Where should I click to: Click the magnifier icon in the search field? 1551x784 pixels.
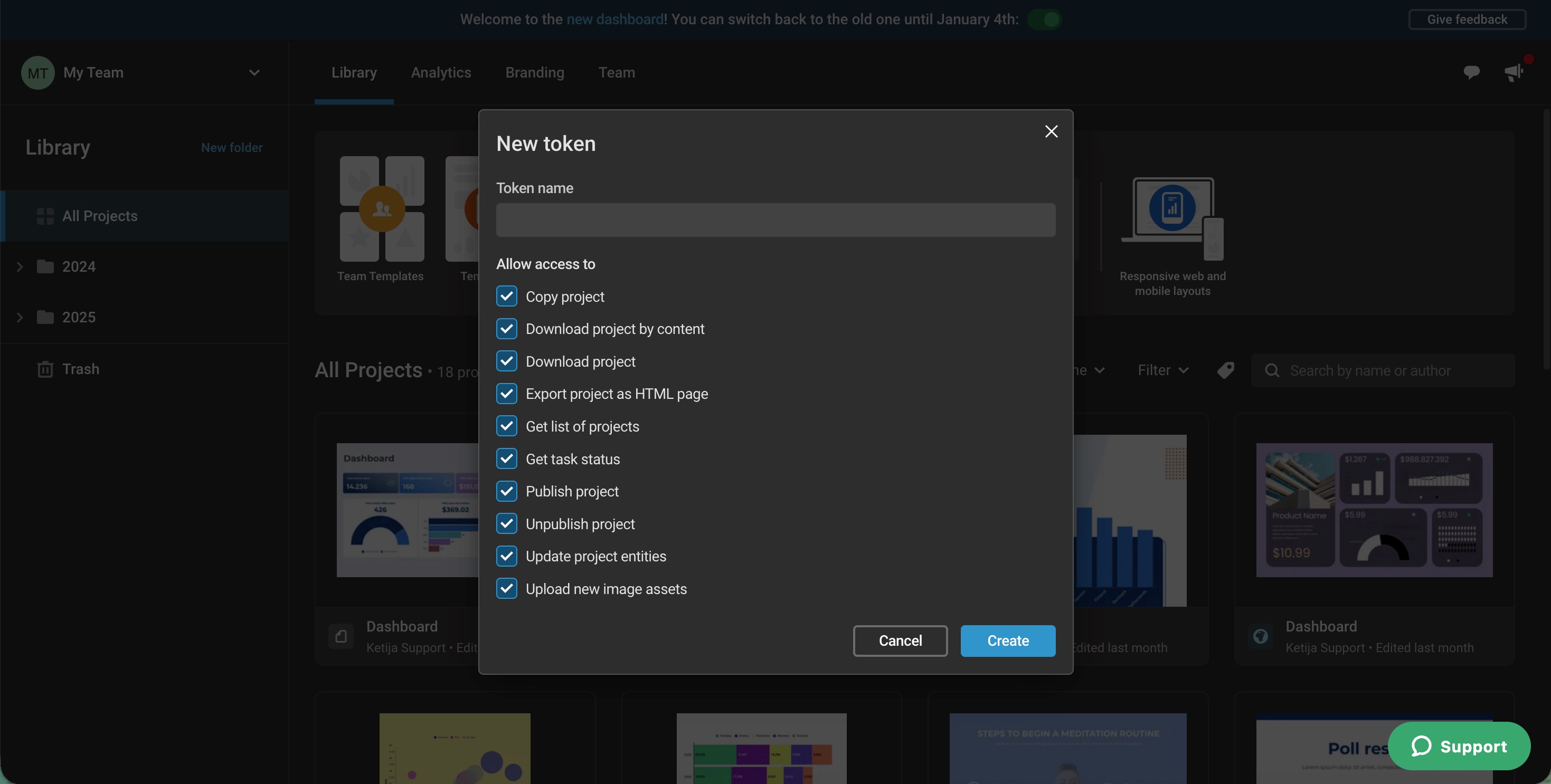[x=1272, y=370]
